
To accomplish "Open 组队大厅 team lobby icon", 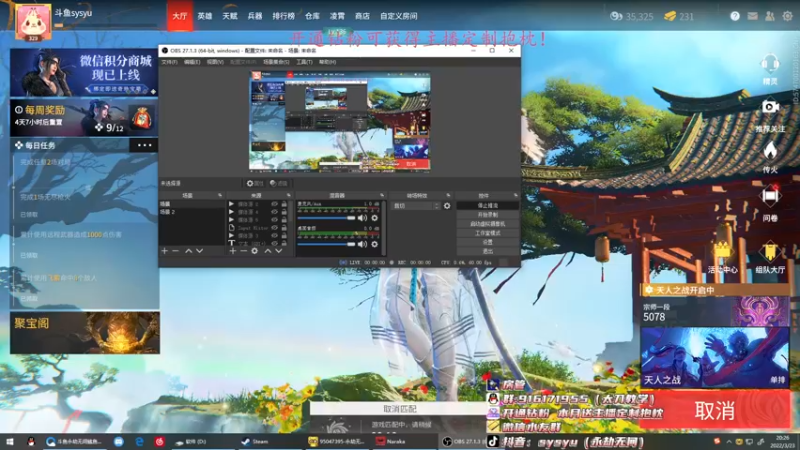I will (x=769, y=251).
